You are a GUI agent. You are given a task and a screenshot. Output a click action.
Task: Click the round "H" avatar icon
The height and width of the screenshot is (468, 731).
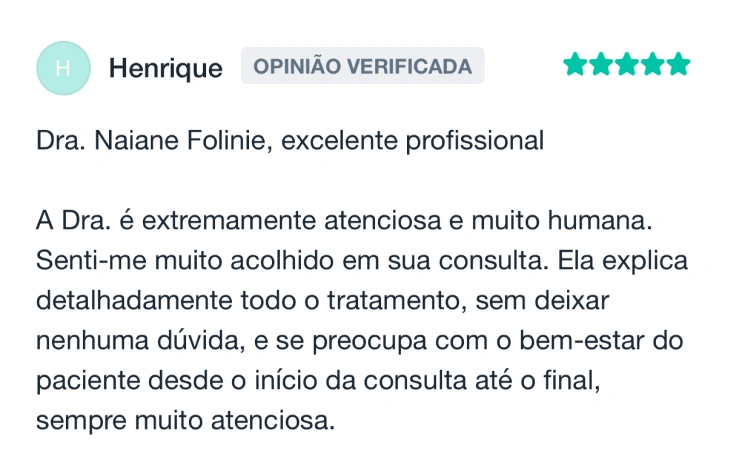coord(63,68)
